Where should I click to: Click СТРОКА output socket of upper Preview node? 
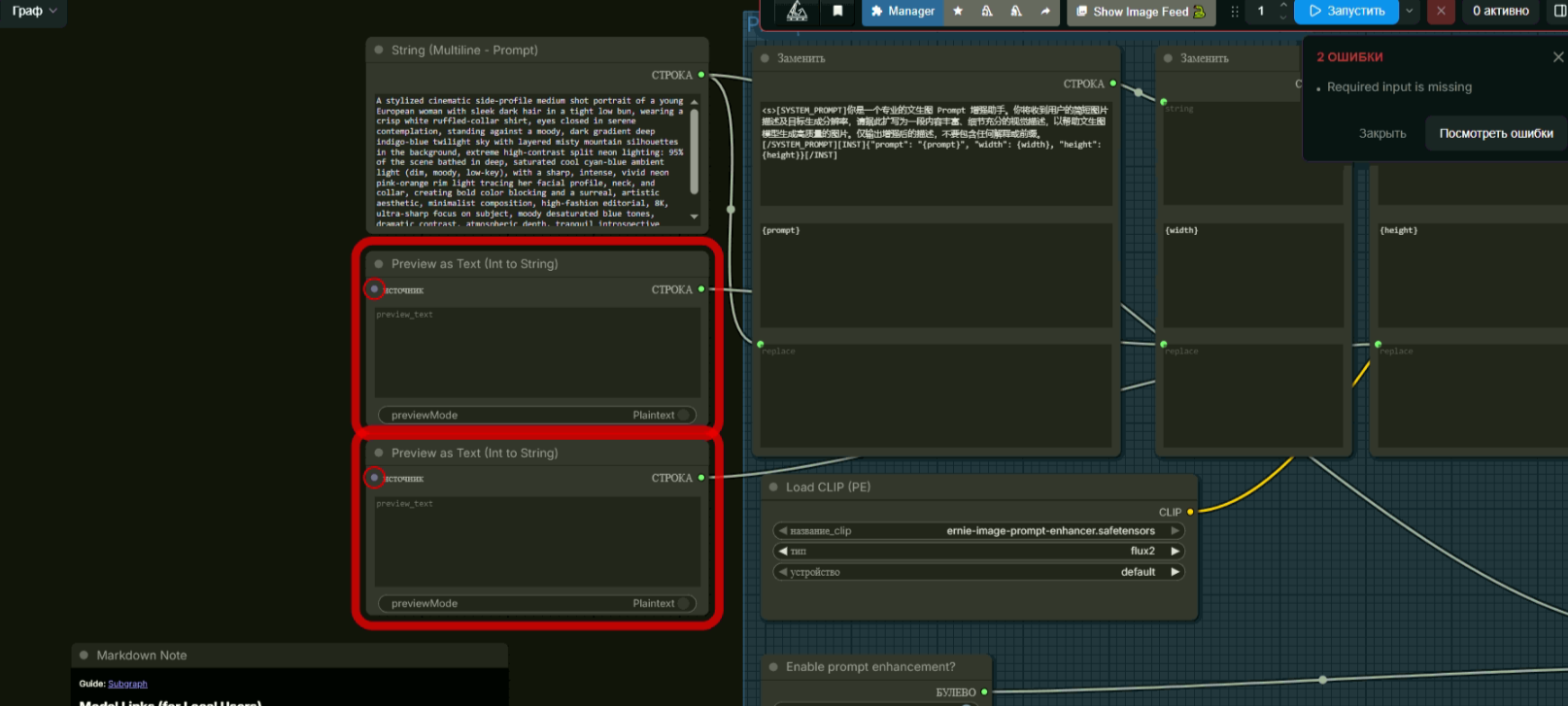tap(701, 289)
